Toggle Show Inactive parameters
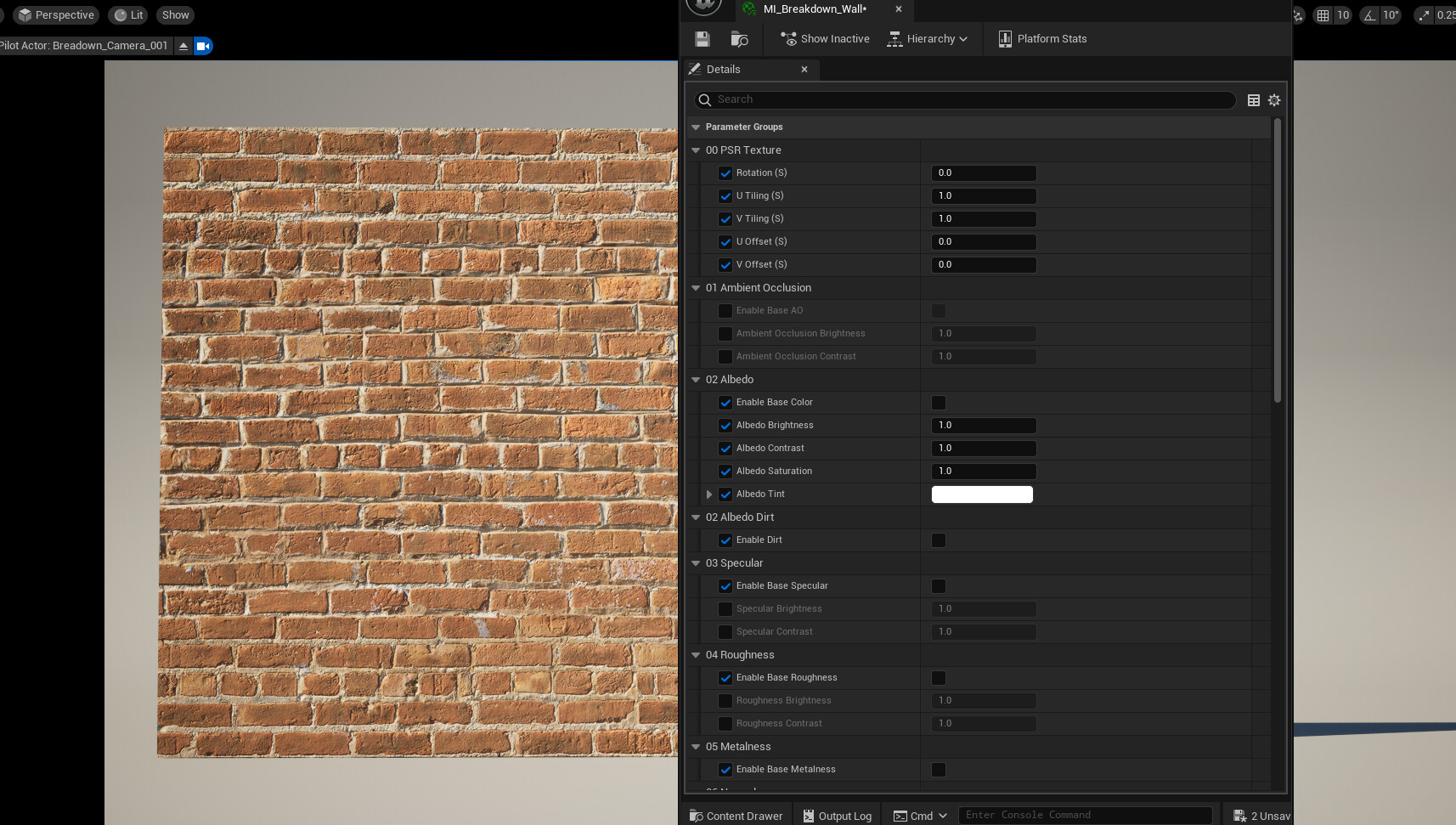The height and width of the screenshot is (825, 1456). [822, 38]
